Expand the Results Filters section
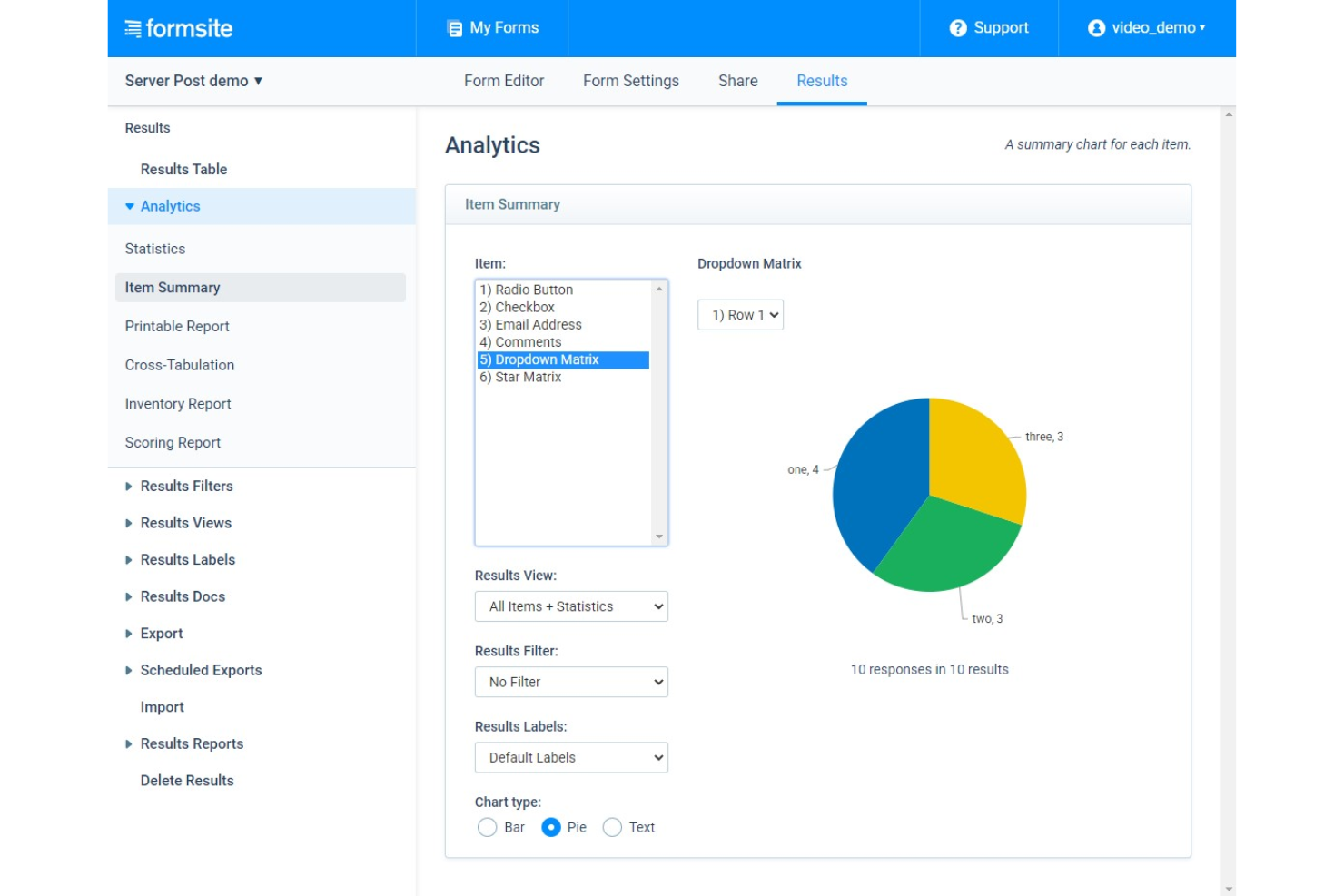Viewport: 1344px width, 896px height. (185, 486)
